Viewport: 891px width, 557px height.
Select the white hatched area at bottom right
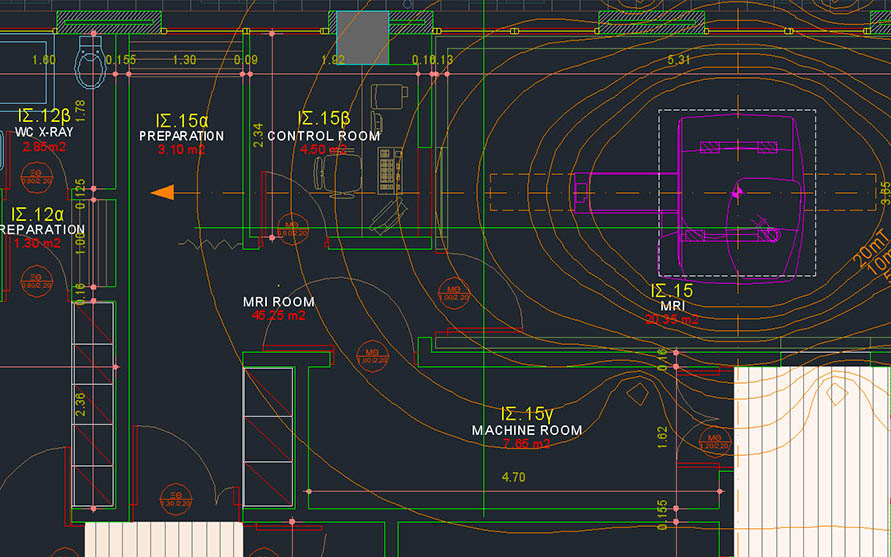pos(812,460)
